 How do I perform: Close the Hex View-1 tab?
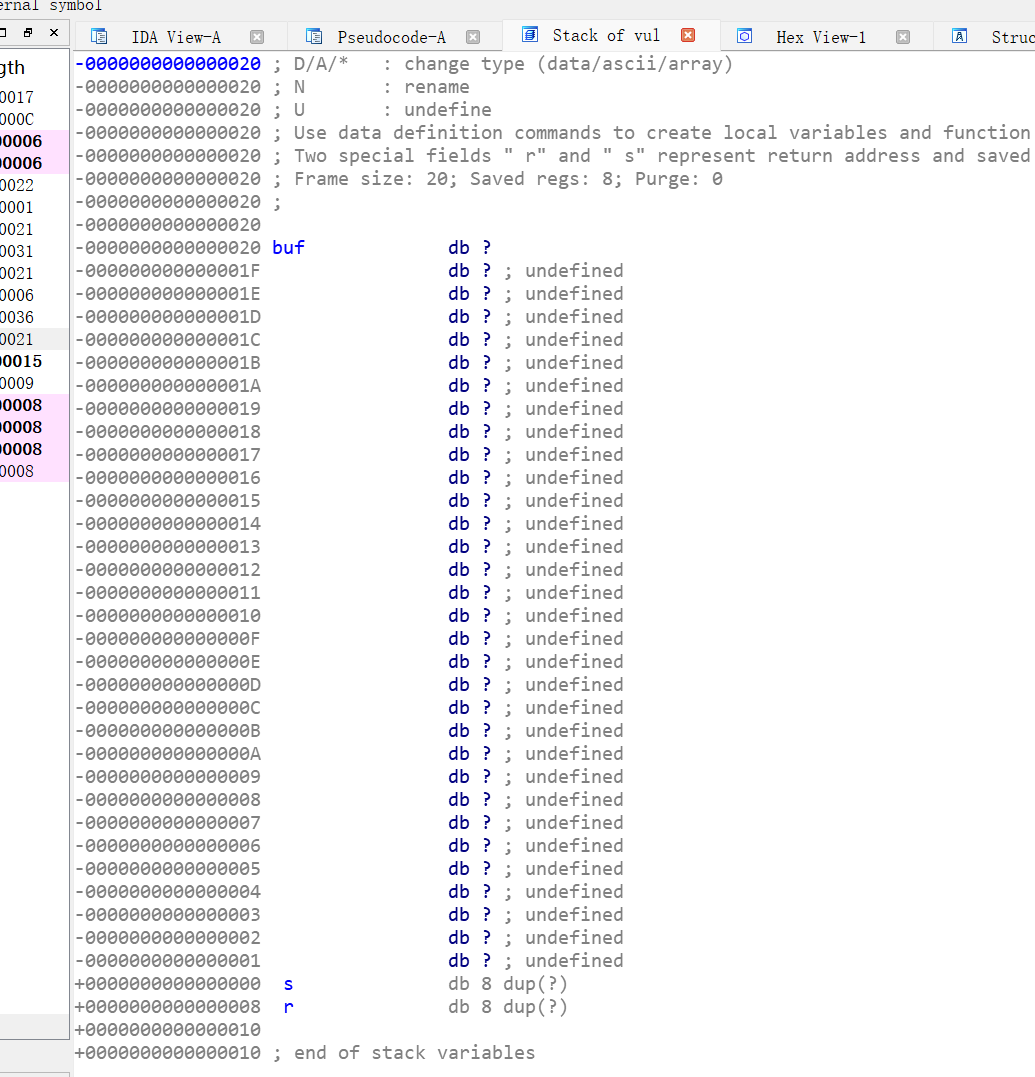pos(903,37)
